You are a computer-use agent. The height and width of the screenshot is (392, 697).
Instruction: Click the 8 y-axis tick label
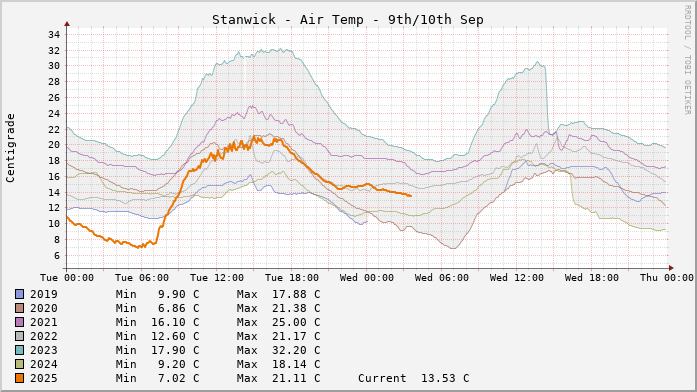57,240
